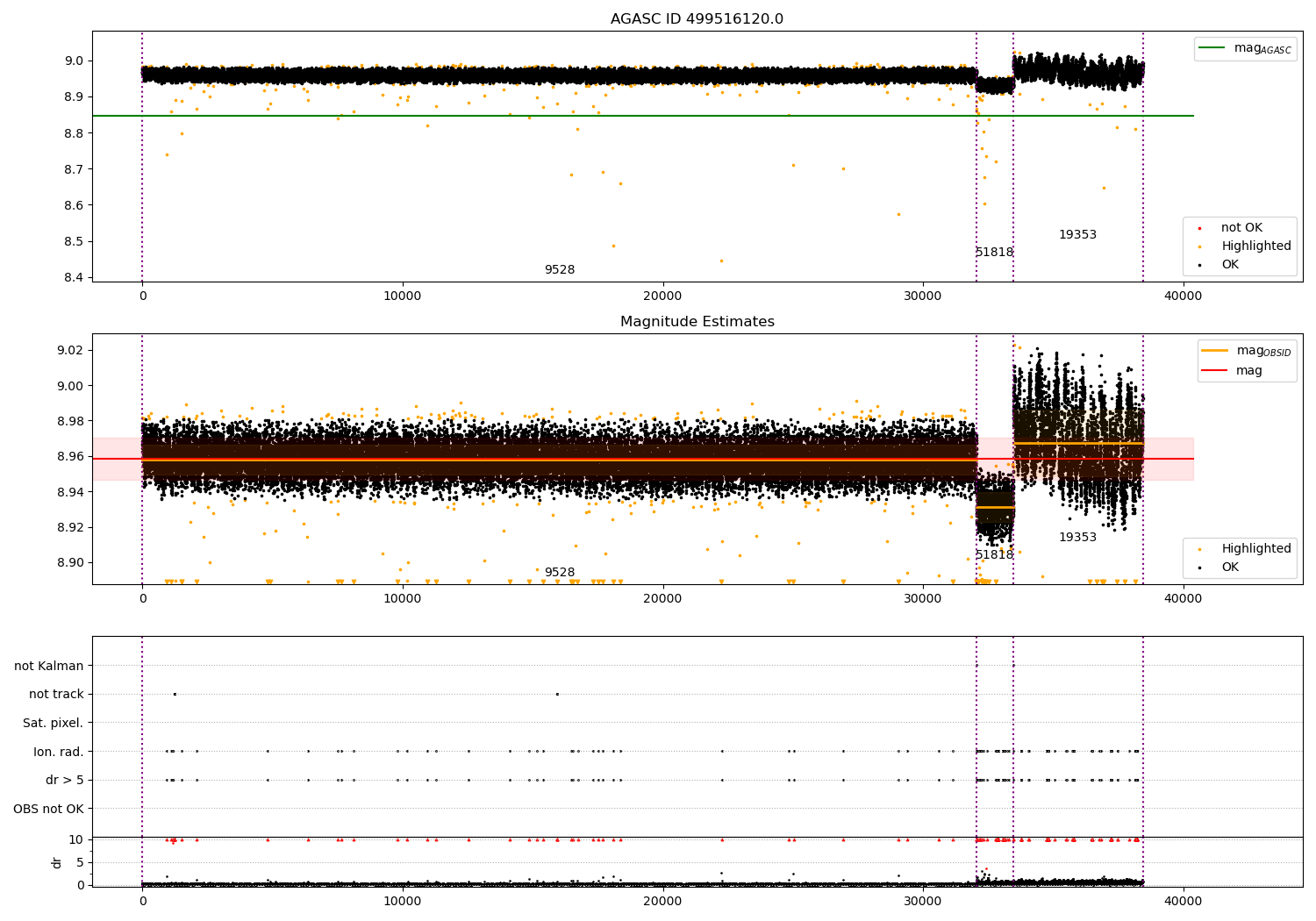Image resolution: width=1316 pixels, height=921 pixels.
Task: Click y-axis tick "8.92" on Magnitude Estimates
Action: [72, 528]
